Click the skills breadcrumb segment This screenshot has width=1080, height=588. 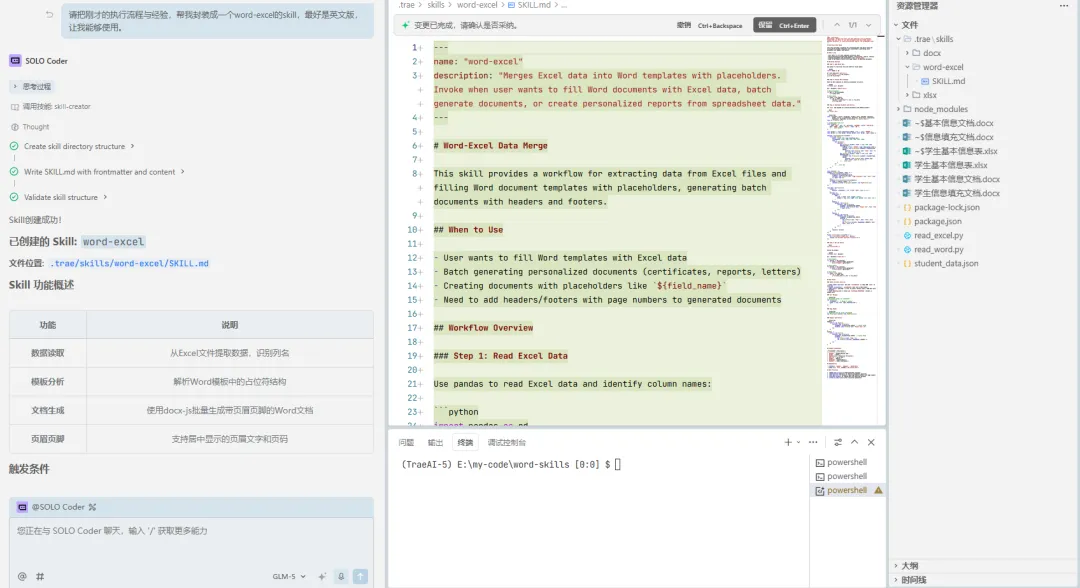[435, 5]
